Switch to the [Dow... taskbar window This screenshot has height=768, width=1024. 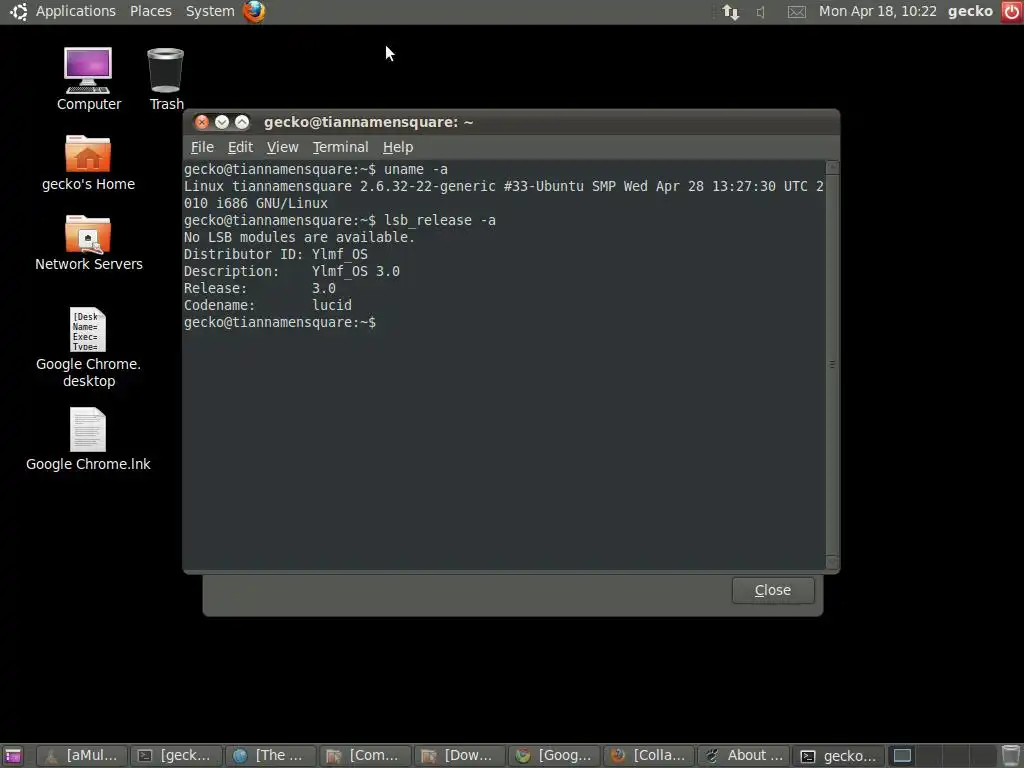[459, 756]
